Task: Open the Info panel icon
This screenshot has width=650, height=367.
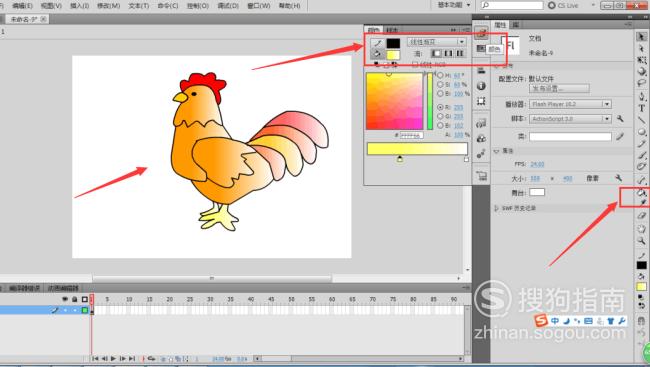Action: [x=481, y=86]
